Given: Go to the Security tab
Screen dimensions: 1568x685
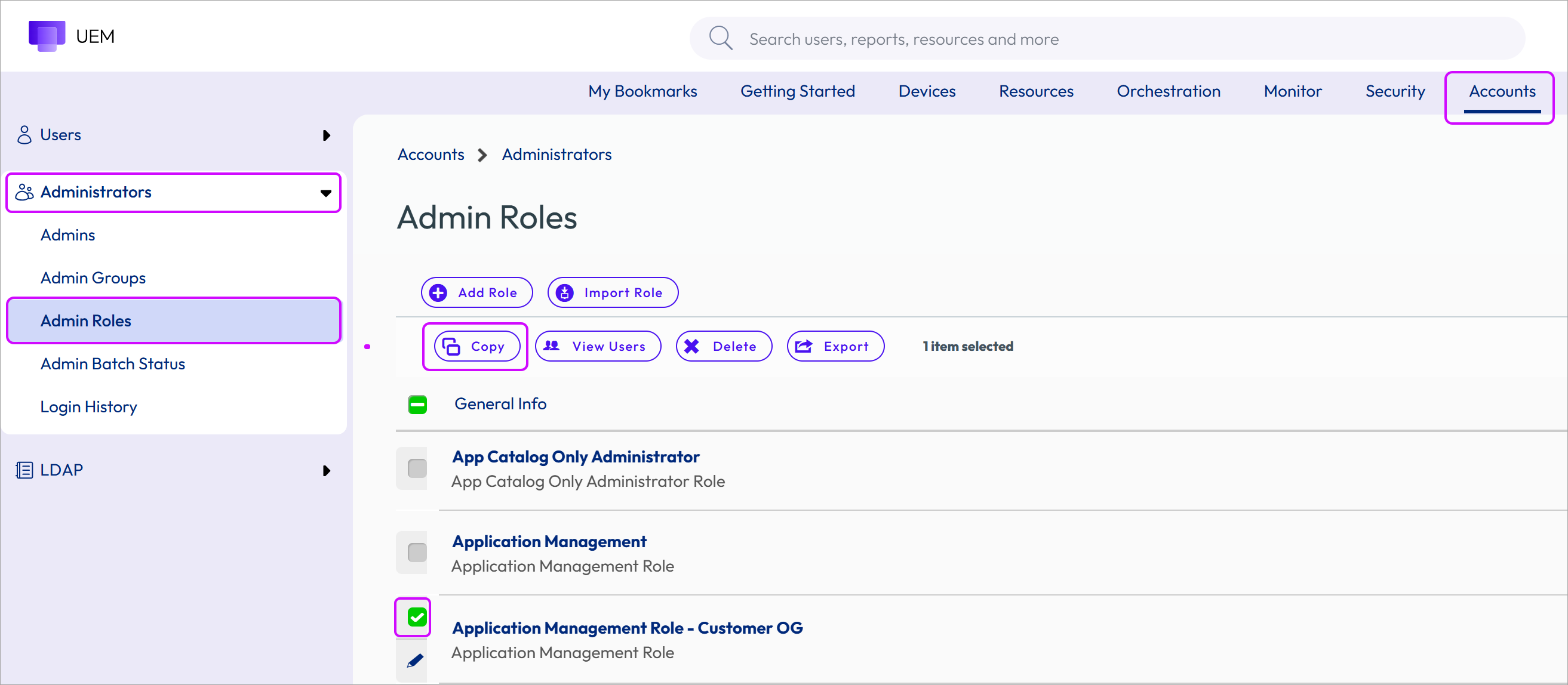Looking at the screenshot, I should coord(1394,91).
